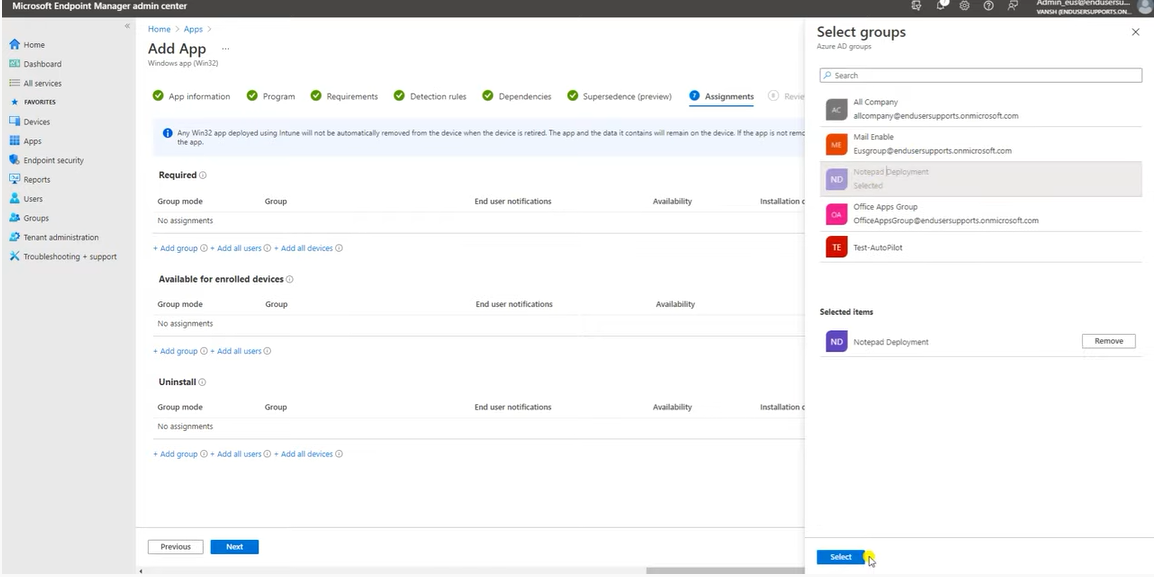Add all users under Available for enrolled devices
The width and height of the screenshot is (1154, 577).
236,352
